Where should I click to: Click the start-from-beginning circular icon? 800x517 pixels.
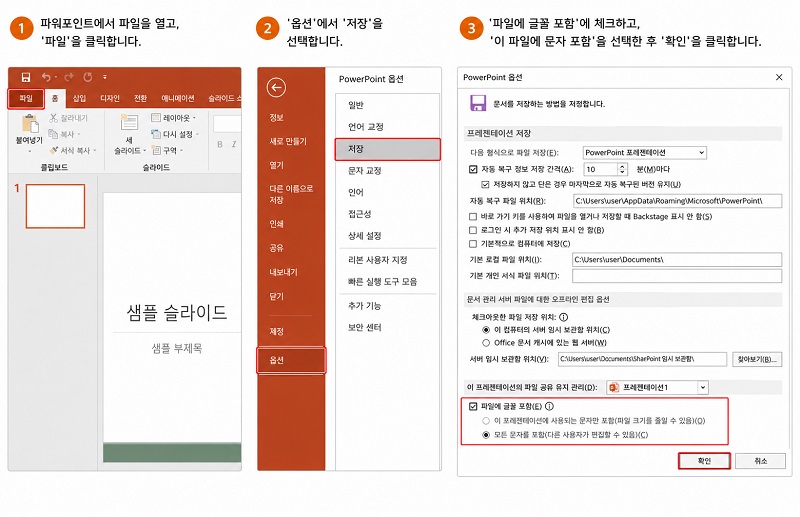pyautogui.click(x=88, y=77)
